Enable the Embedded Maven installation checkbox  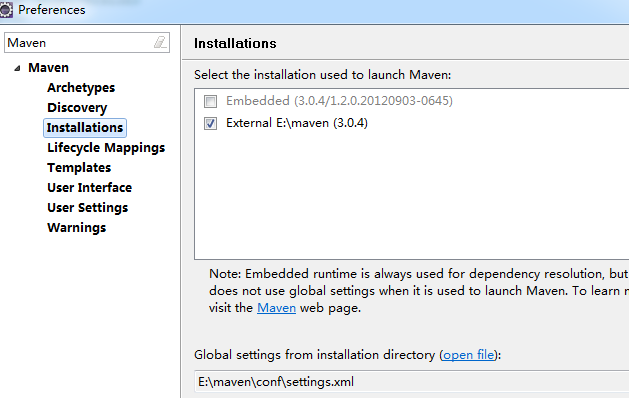click(210, 101)
